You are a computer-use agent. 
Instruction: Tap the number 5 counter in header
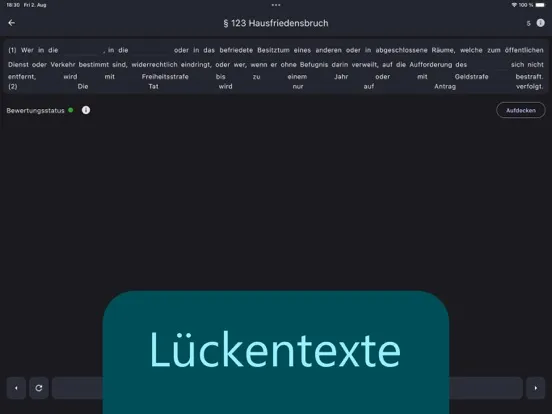pos(528,24)
